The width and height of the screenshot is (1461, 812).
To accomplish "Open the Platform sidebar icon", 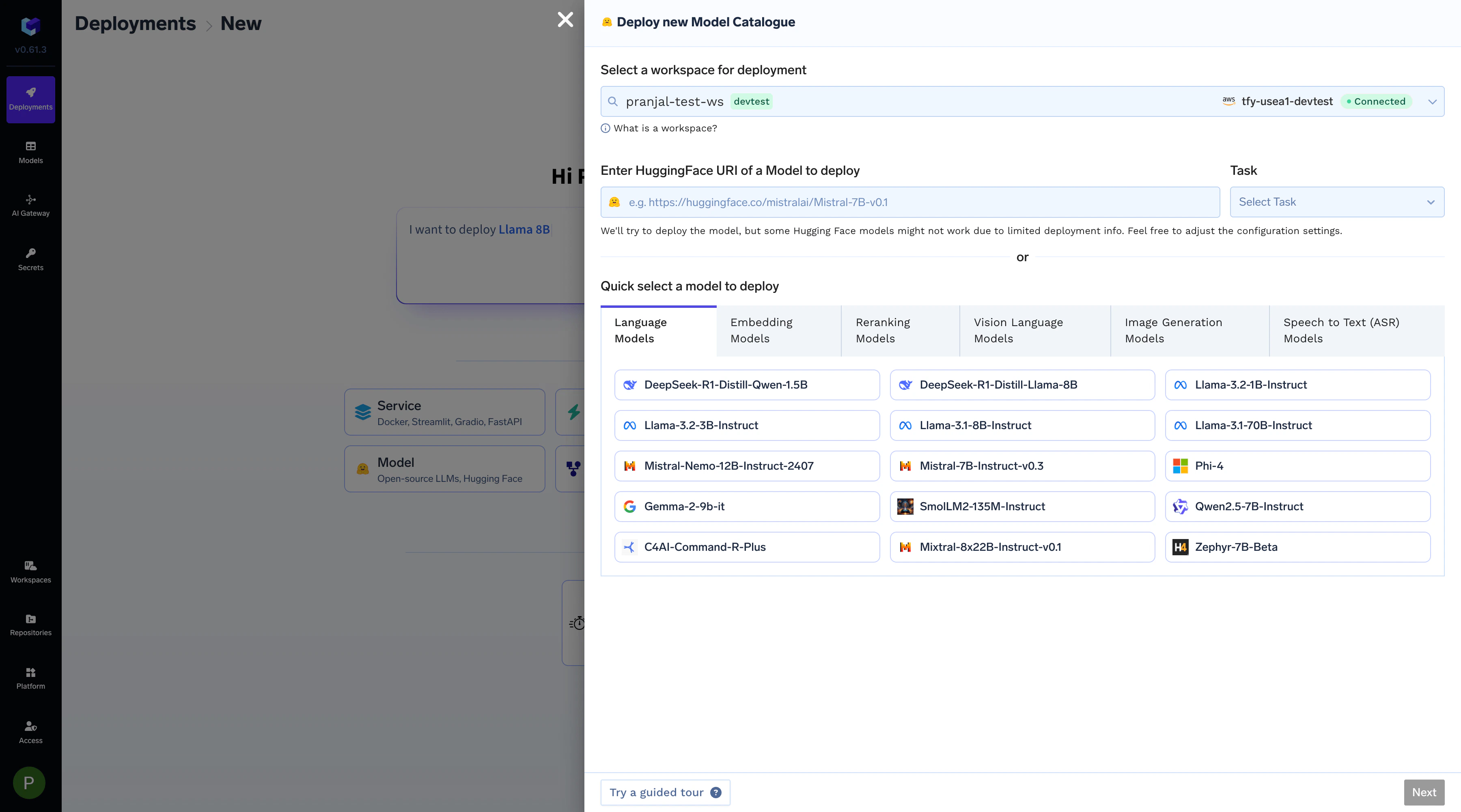I will point(30,678).
